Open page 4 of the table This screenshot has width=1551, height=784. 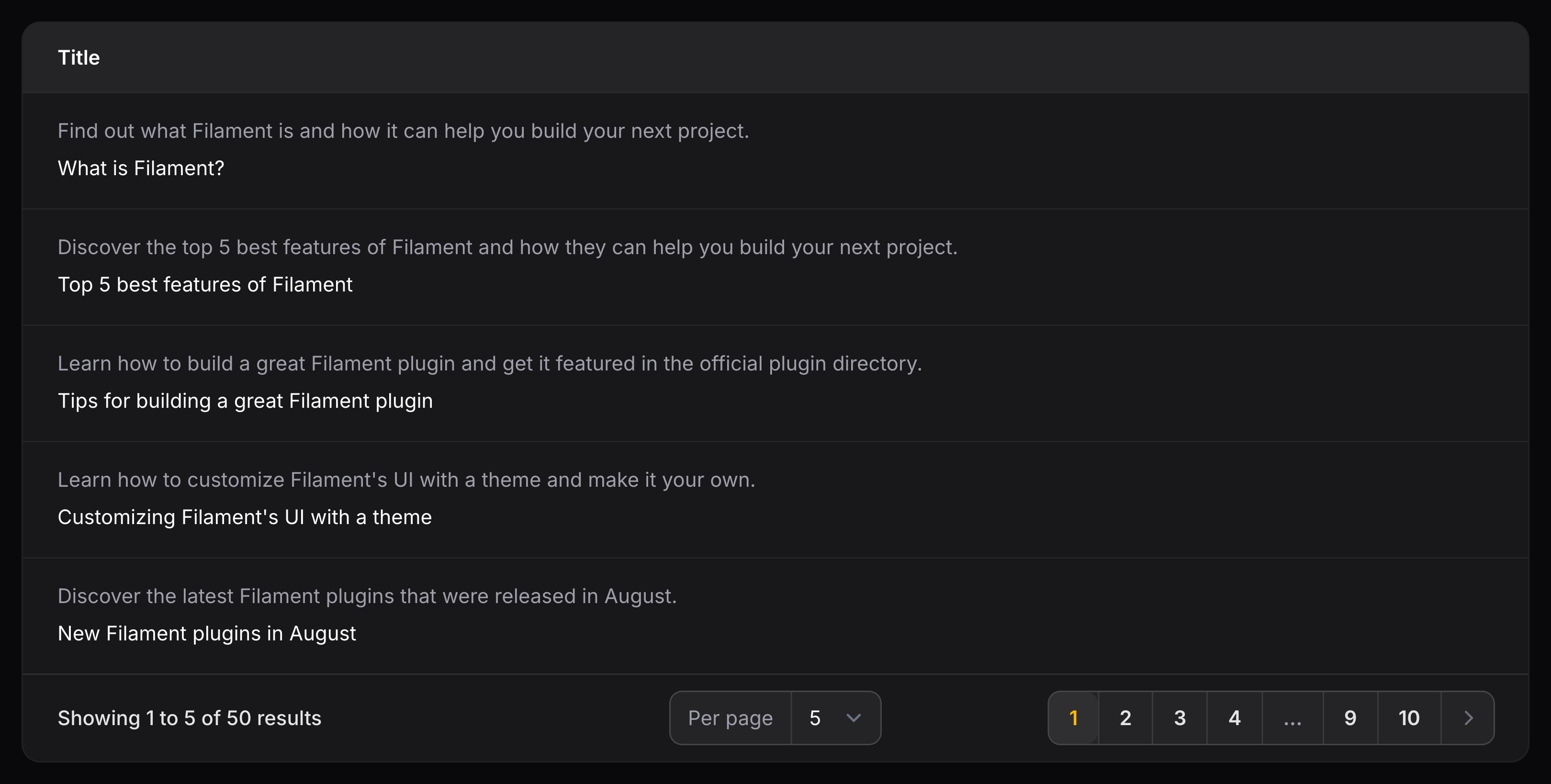1234,718
